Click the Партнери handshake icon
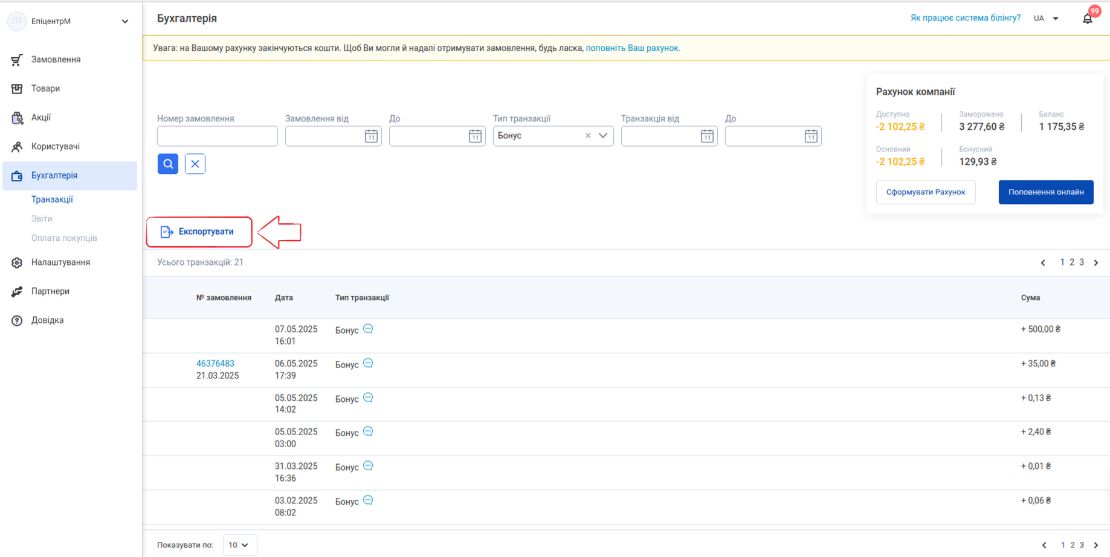1110x557 pixels. tap(17, 292)
